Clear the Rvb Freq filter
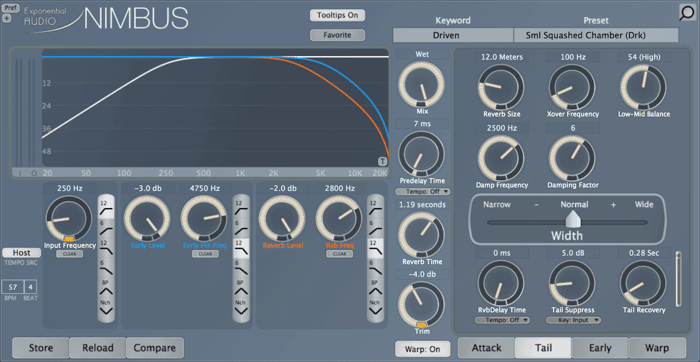 (339, 254)
